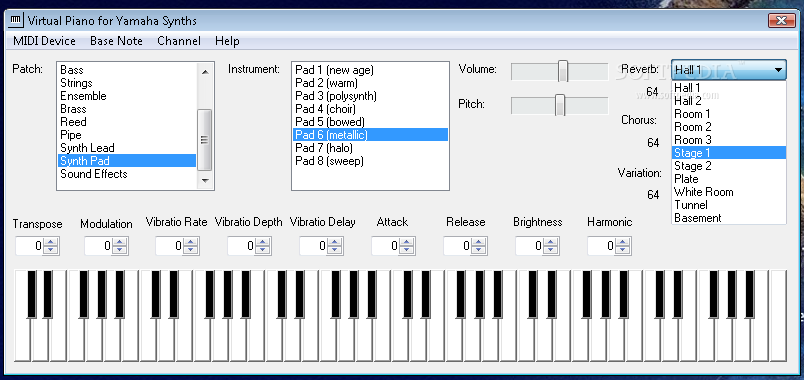The width and height of the screenshot is (804, 380).
Task: Choose Pad 3 (polysynth) instrument
Action: [x=370, y=96]
